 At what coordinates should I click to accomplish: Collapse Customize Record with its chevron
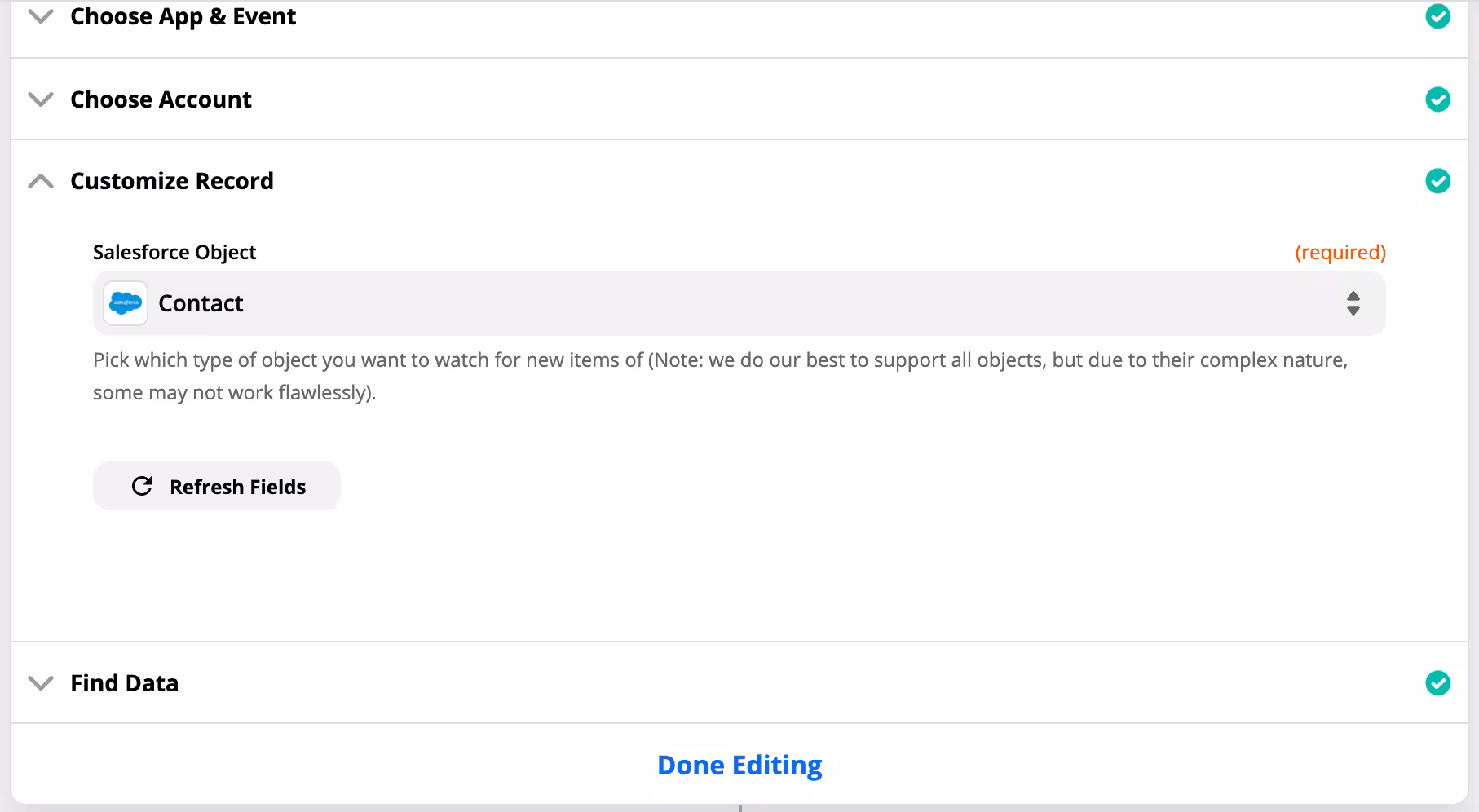point(41,181)
